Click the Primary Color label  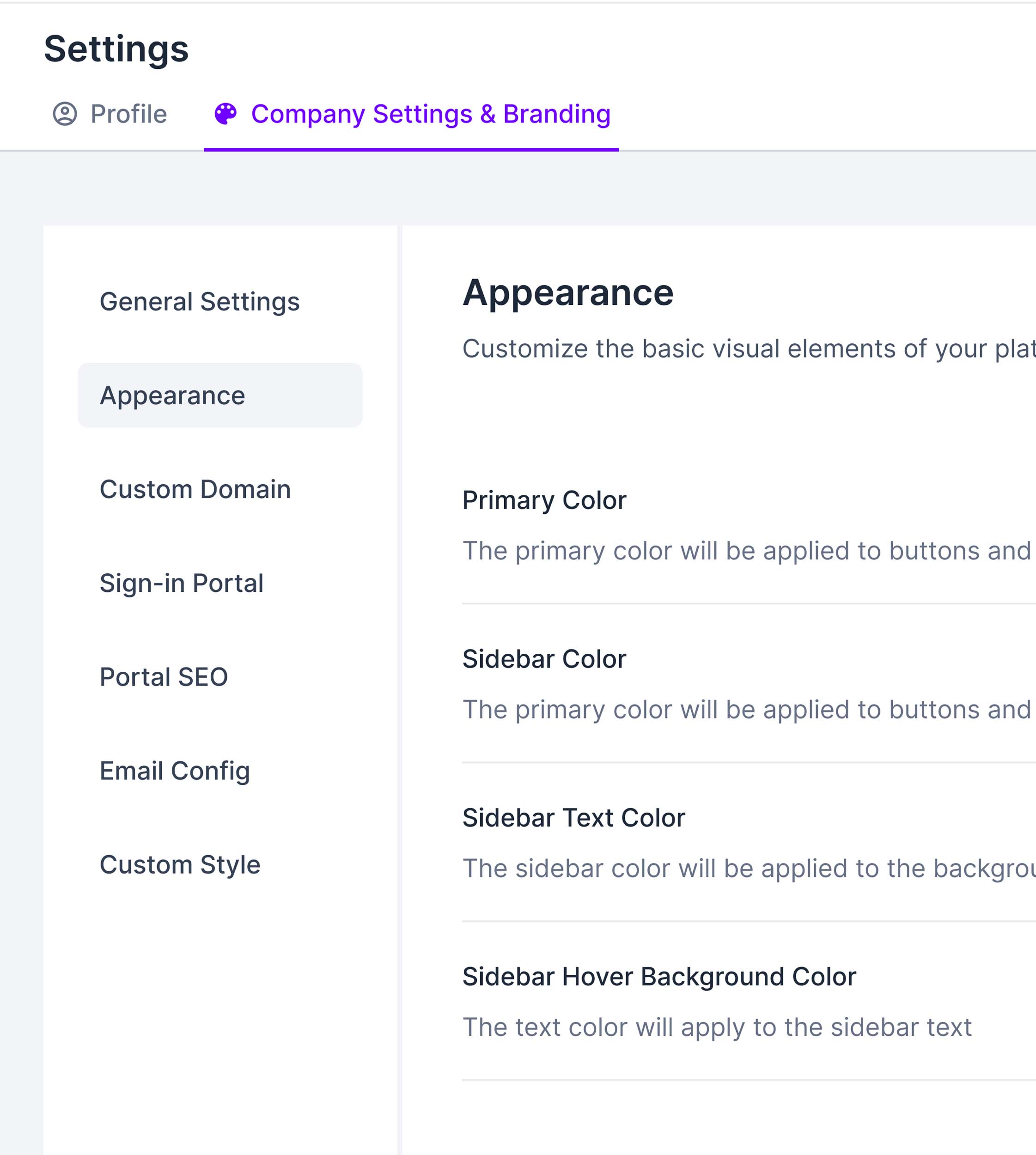pos(543,500)
